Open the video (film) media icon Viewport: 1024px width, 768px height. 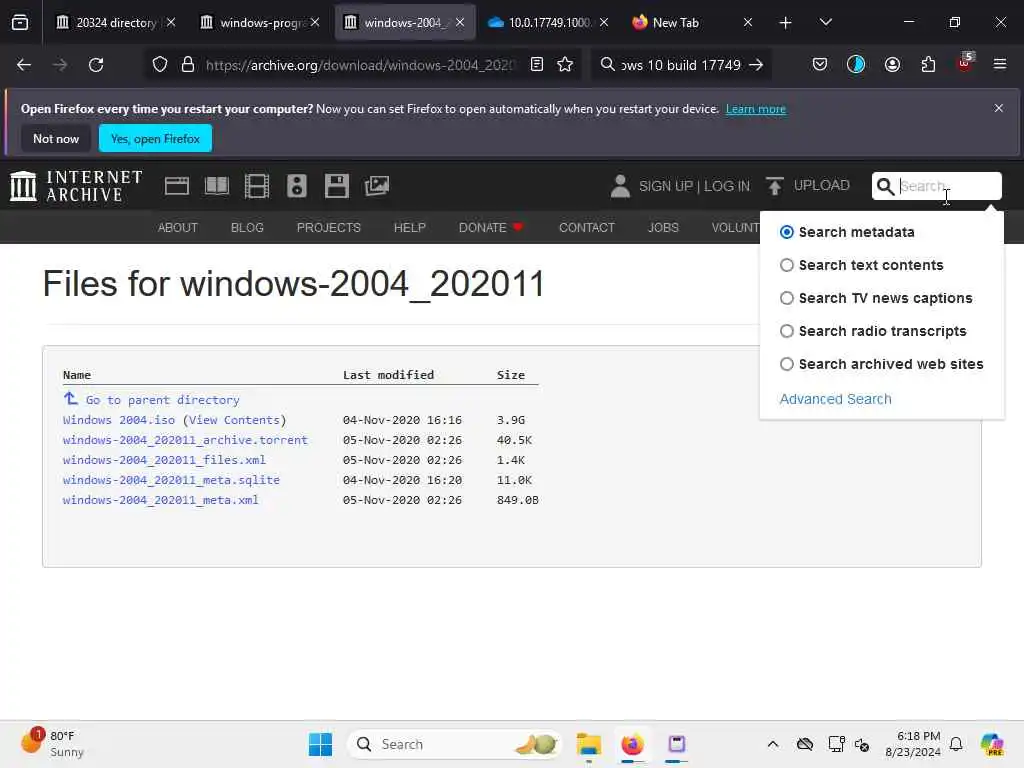coord(257,186)
